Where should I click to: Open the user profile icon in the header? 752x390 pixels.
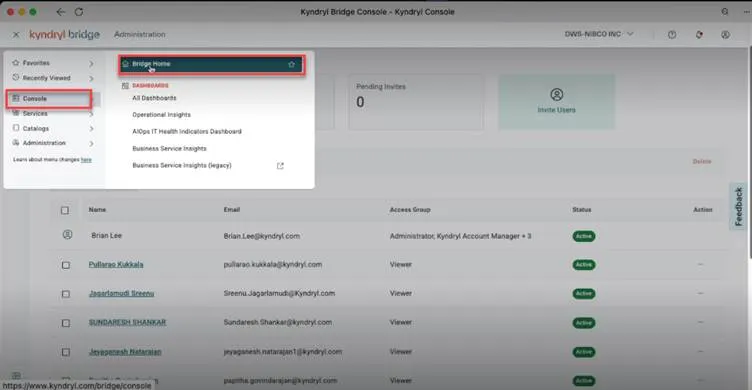726,35
